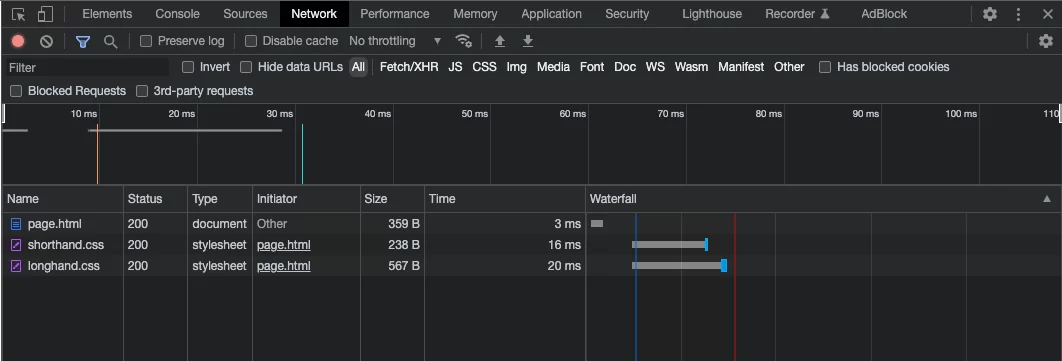Enable the Disable cache checkbox
The width and height of the screenshot is (1062, 361).
coord(251,41)
